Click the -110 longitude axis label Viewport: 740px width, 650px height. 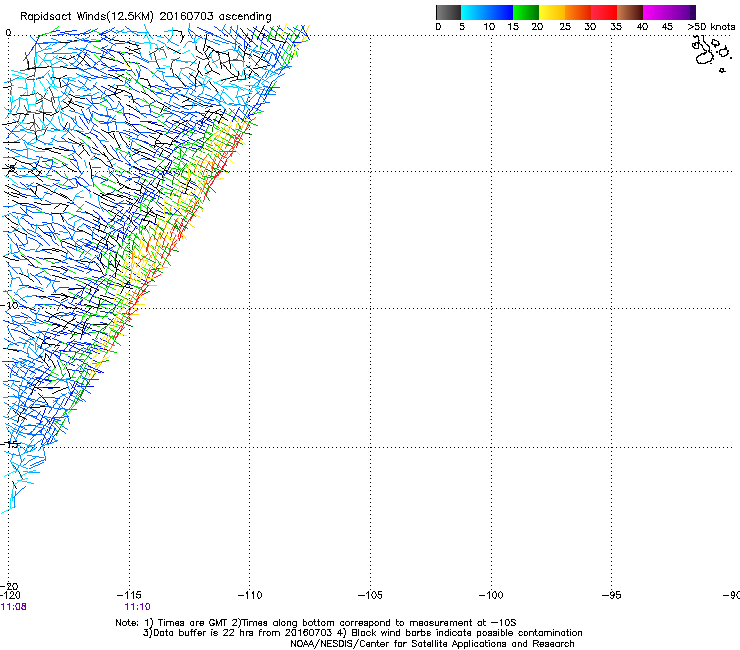point(250,595)
